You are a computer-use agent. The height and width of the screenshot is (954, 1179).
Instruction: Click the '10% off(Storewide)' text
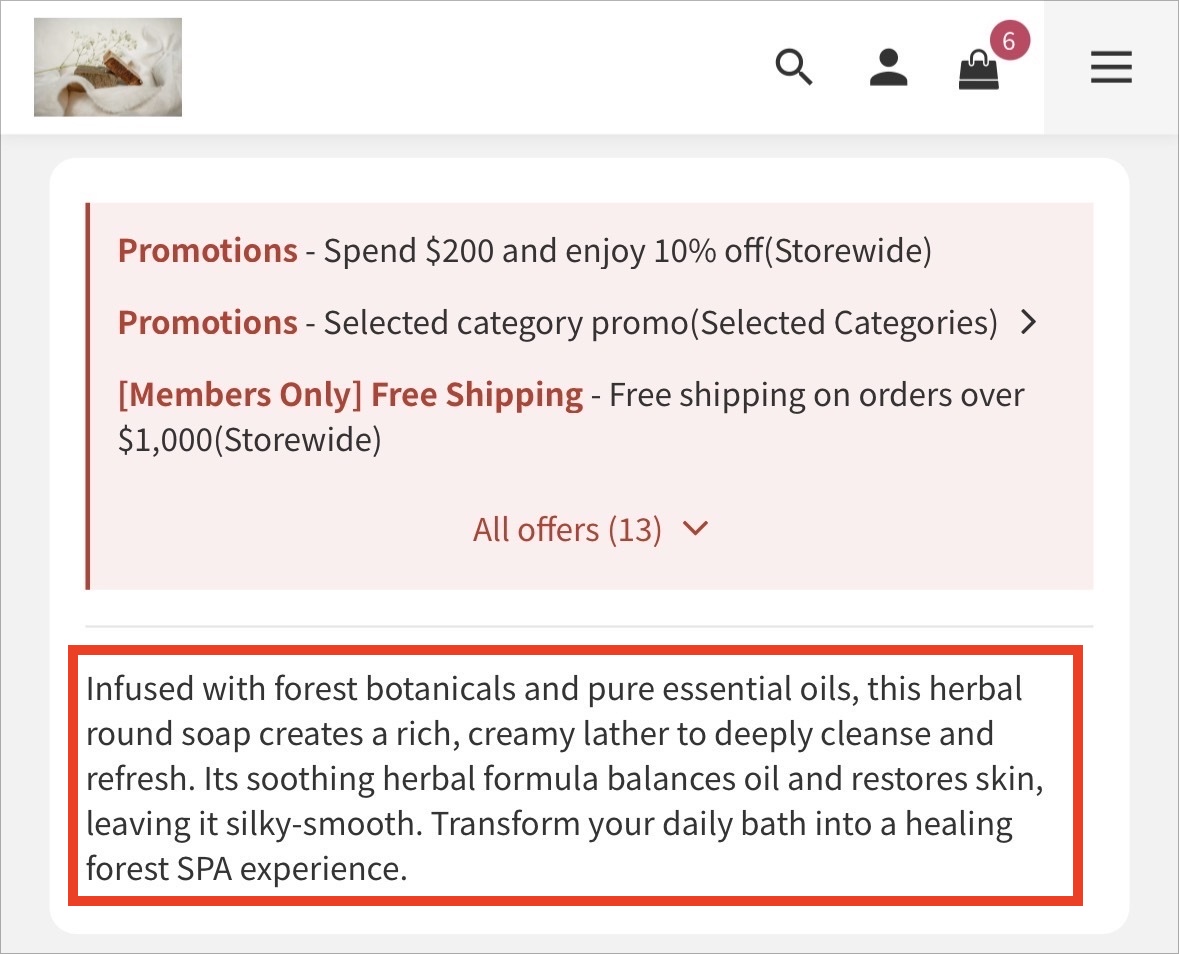click(793, 250)
